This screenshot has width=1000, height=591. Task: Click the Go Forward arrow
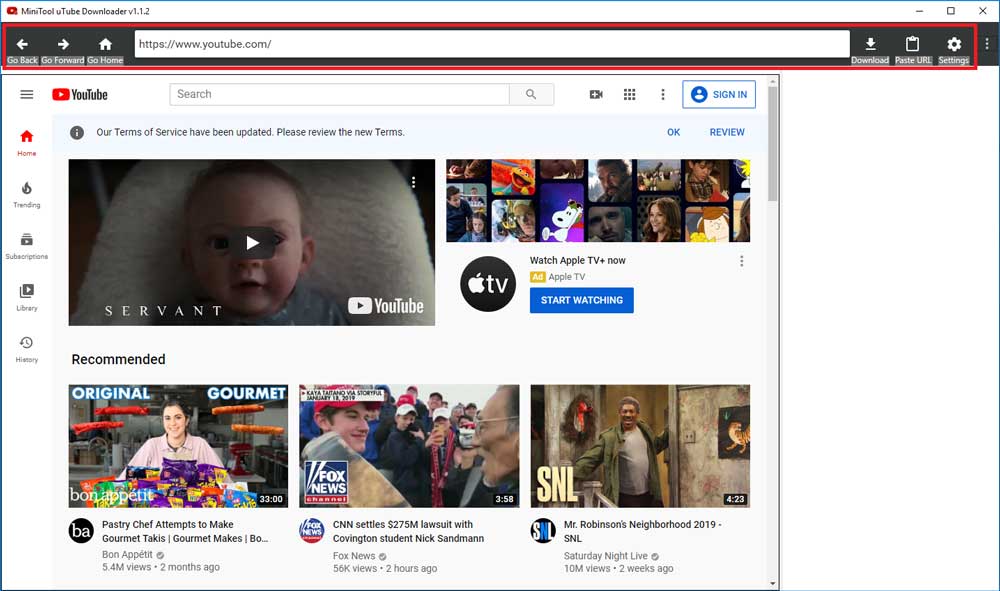pyautogui.click(x=63, y=44)
